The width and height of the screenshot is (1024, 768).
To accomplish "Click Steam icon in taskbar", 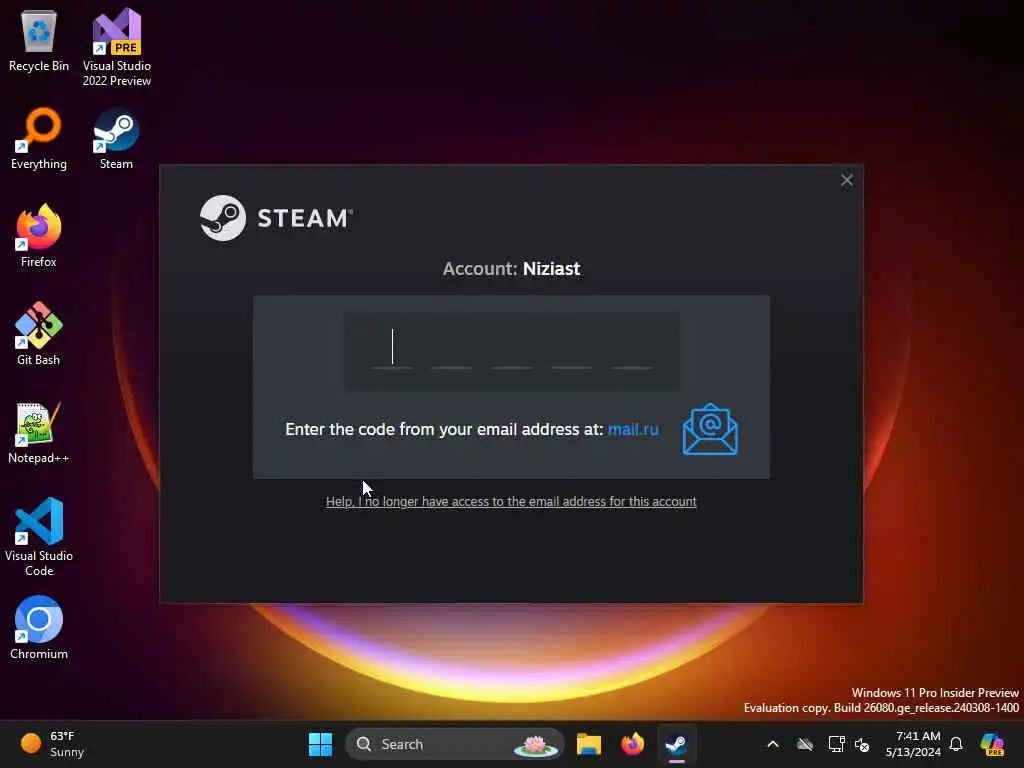I will pos(676,744).
